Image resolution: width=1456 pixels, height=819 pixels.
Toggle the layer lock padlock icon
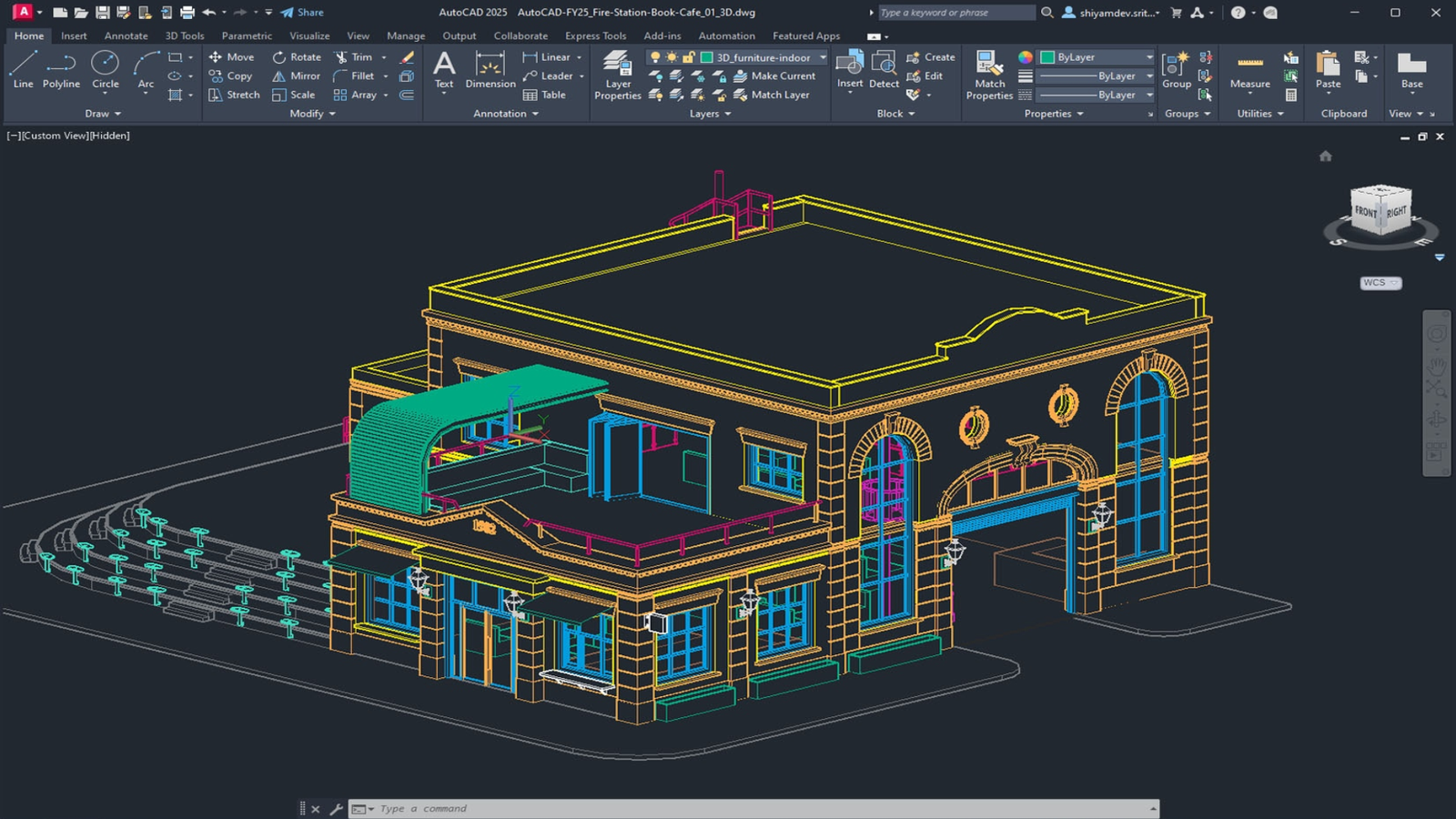(688, 57)
